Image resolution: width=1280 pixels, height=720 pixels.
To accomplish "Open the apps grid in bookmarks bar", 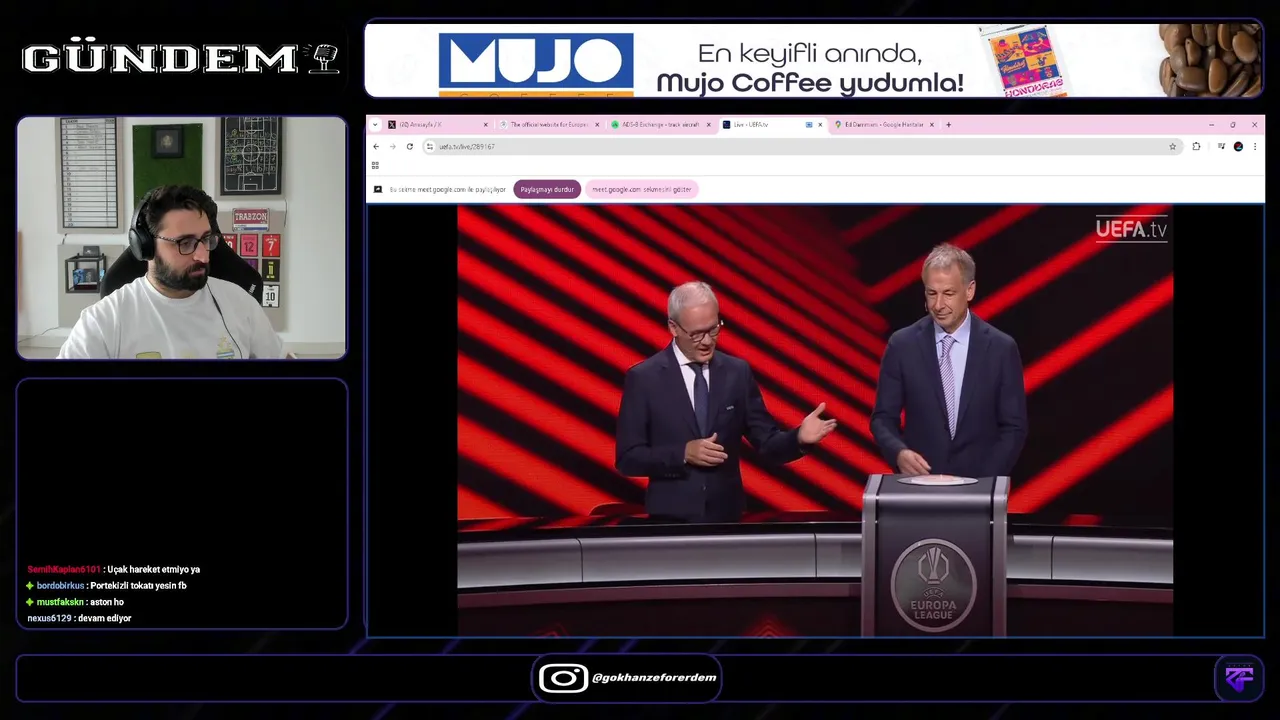I will [x=376, y=165].
